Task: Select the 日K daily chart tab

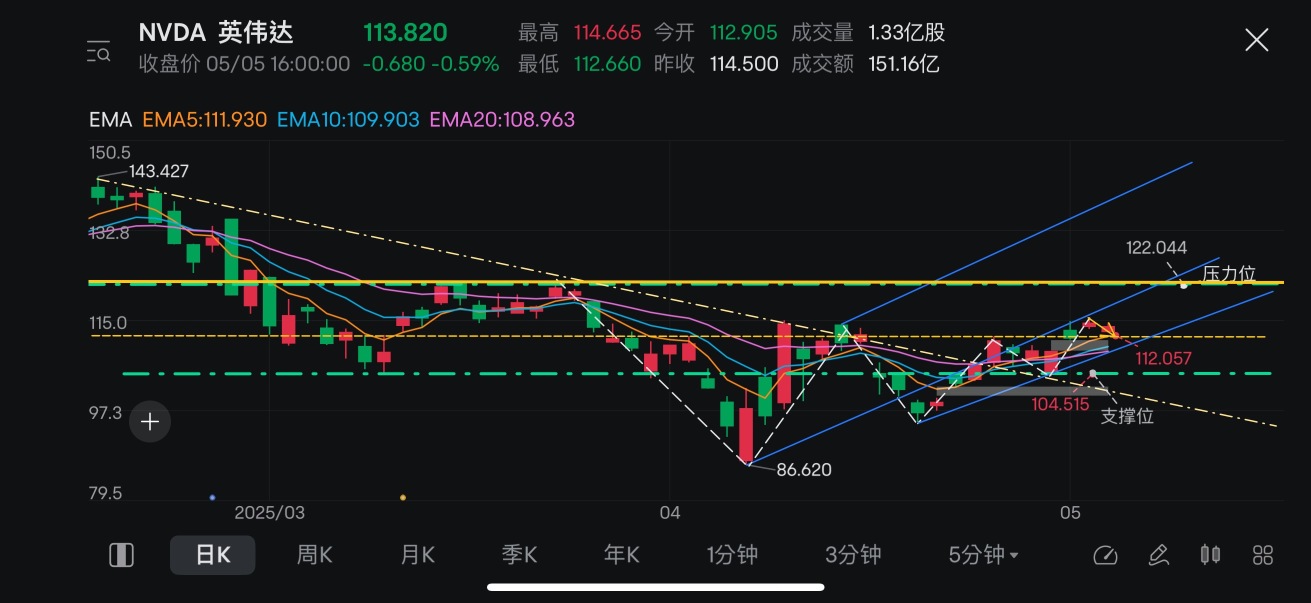Action: click(212, 555)
